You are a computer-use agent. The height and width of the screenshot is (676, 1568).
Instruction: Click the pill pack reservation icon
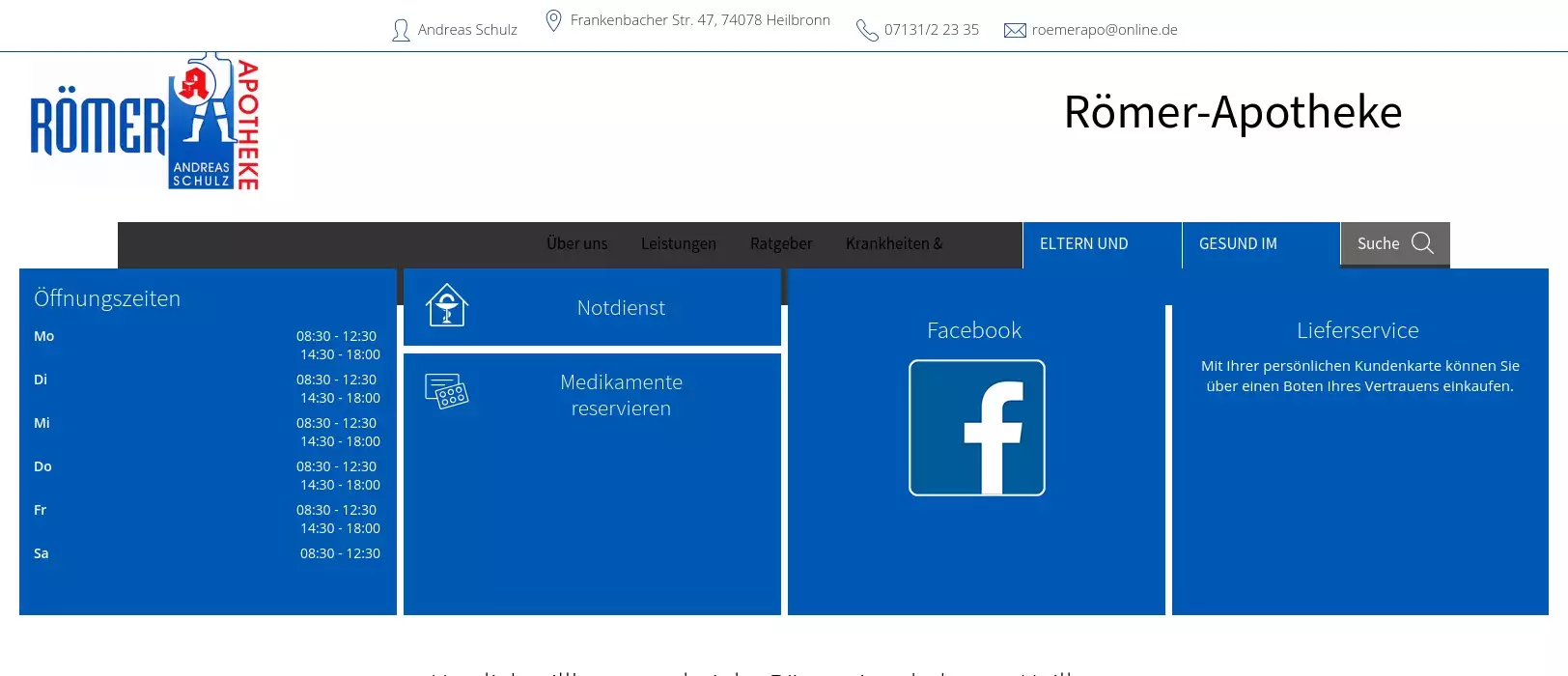tap(447, 391)
